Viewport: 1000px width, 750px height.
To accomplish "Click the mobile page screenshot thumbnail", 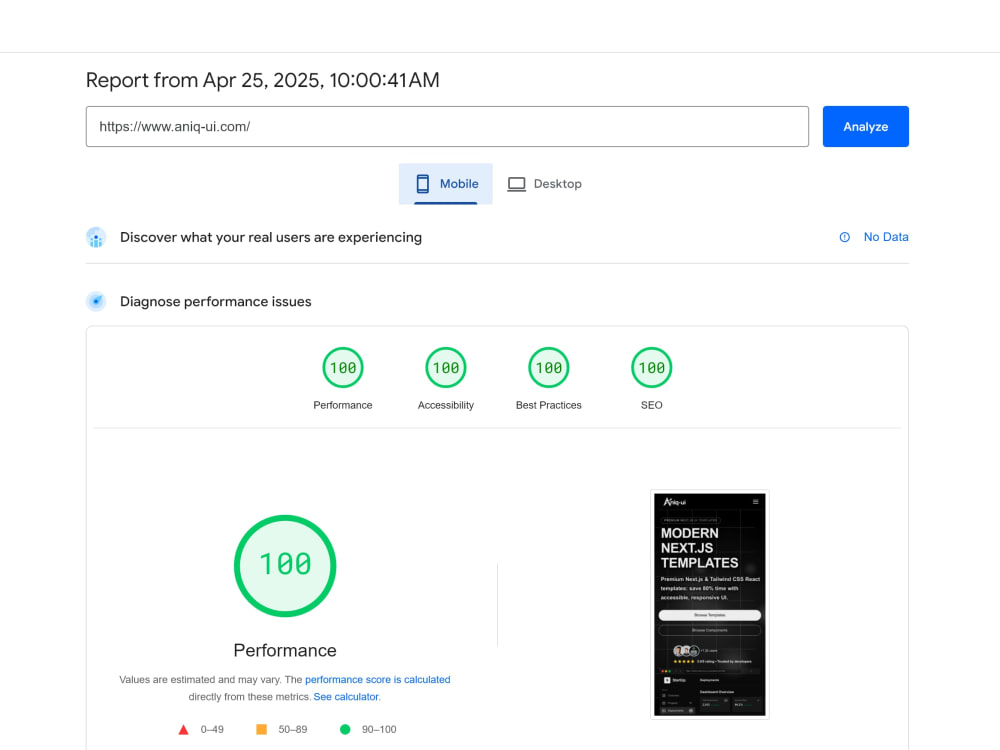I will (709, 604).
